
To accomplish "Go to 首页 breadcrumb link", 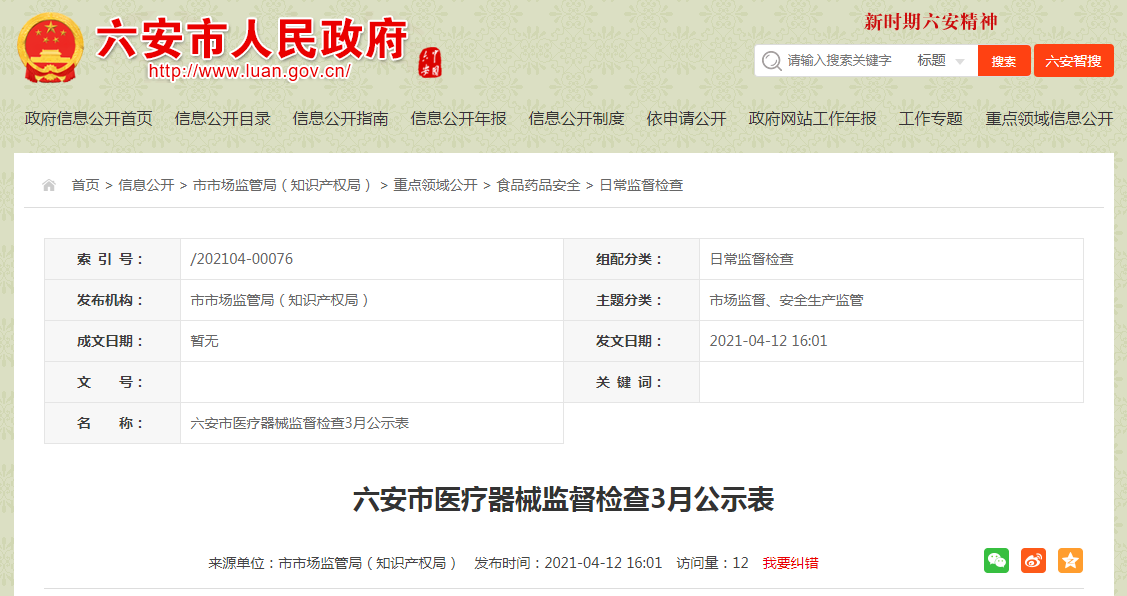I will pyautogui.click(x=86, y=185).
